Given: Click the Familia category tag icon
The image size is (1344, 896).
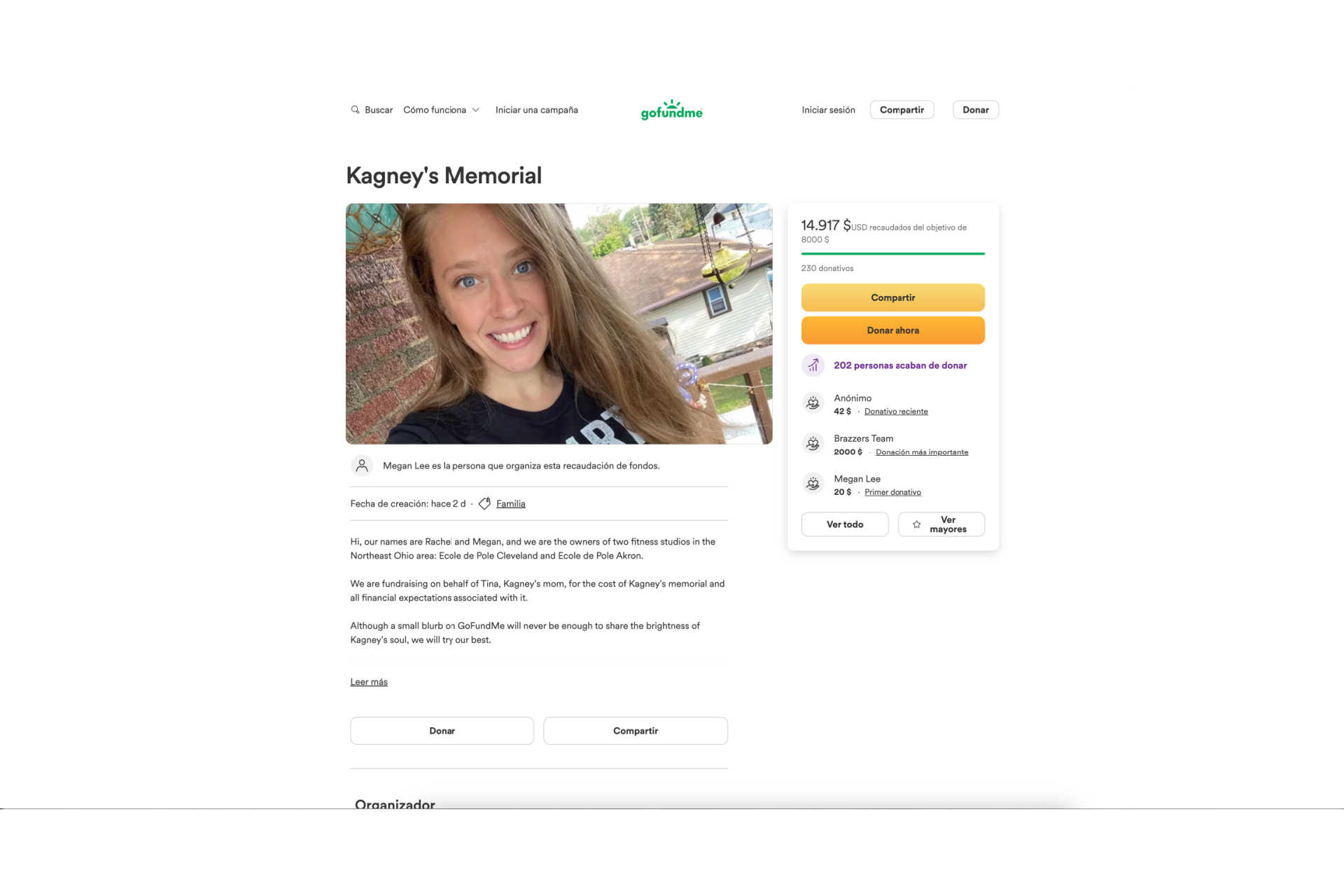Looking at the screenshot, I should coord(484,503).
